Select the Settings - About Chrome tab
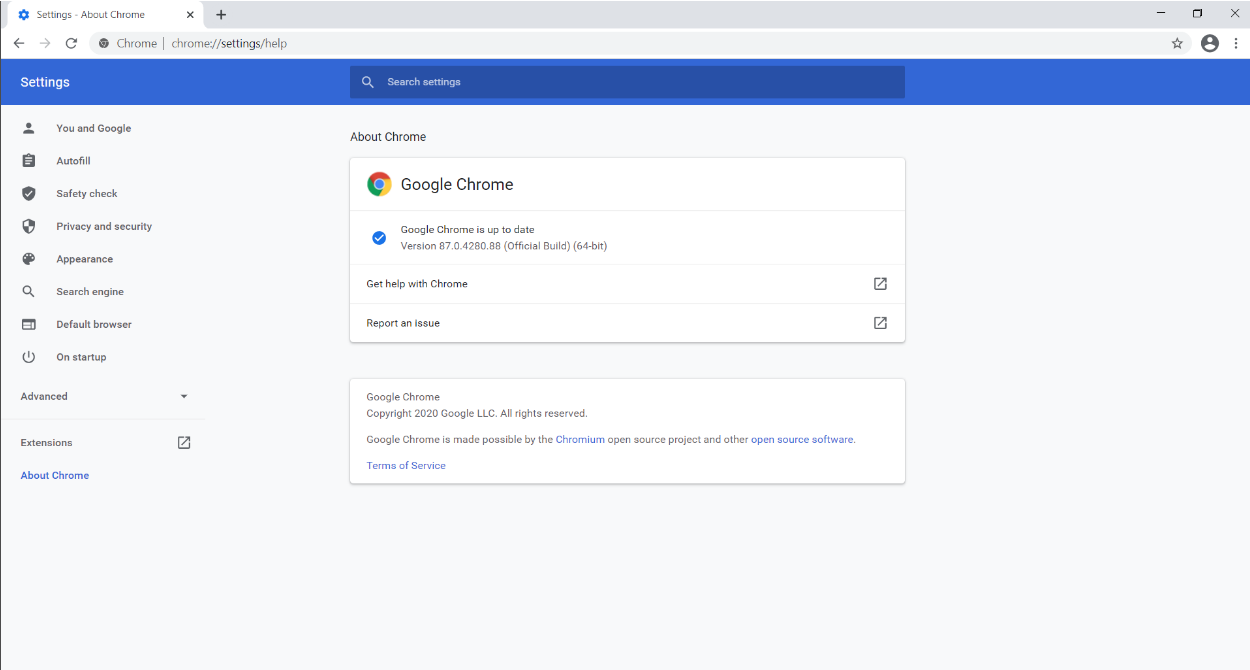Viewport: 1250px width, 670px height. tap(104, 15)
